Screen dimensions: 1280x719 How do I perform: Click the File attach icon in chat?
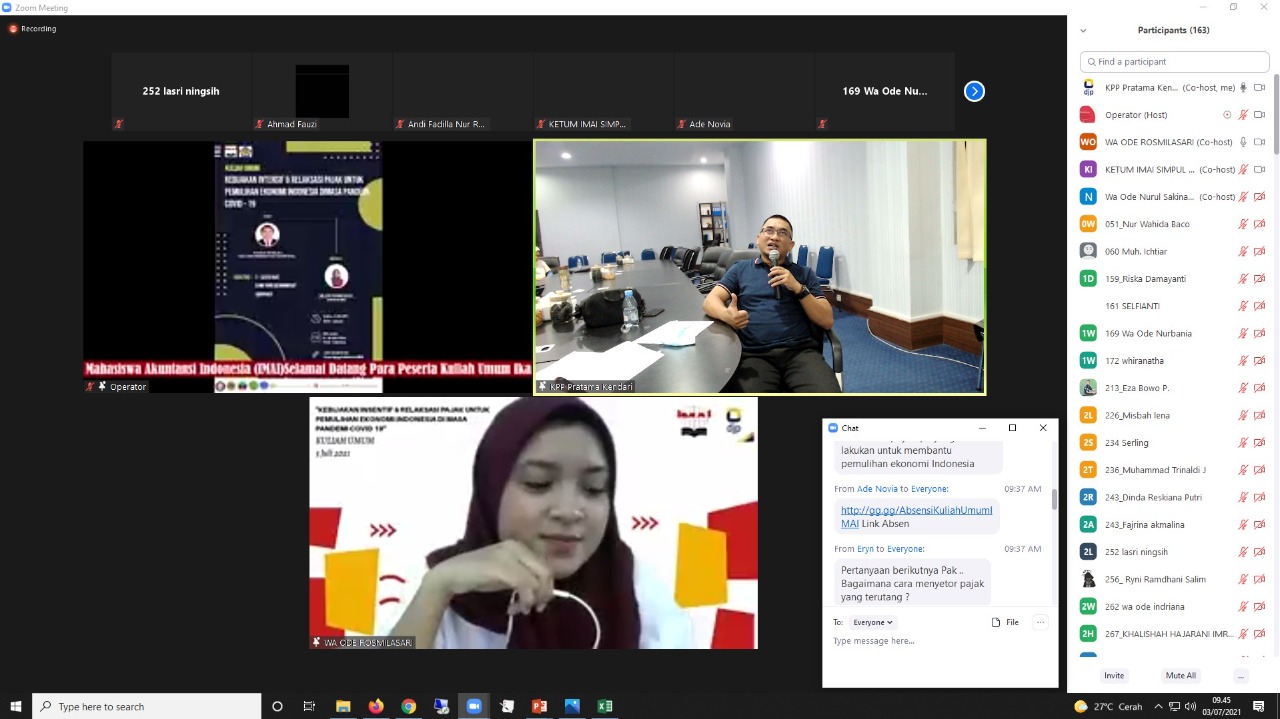coord(1005,622)
